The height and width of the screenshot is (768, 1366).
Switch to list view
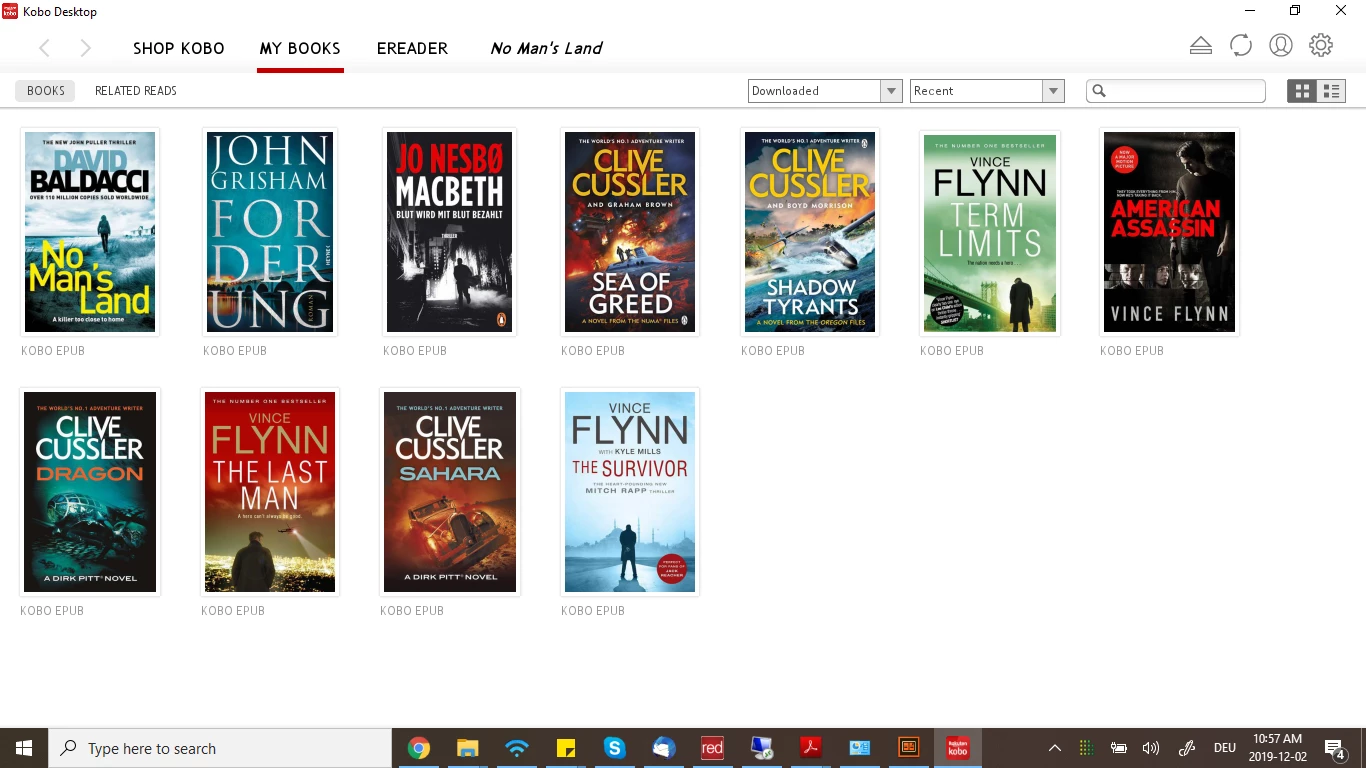[1331, 91]
